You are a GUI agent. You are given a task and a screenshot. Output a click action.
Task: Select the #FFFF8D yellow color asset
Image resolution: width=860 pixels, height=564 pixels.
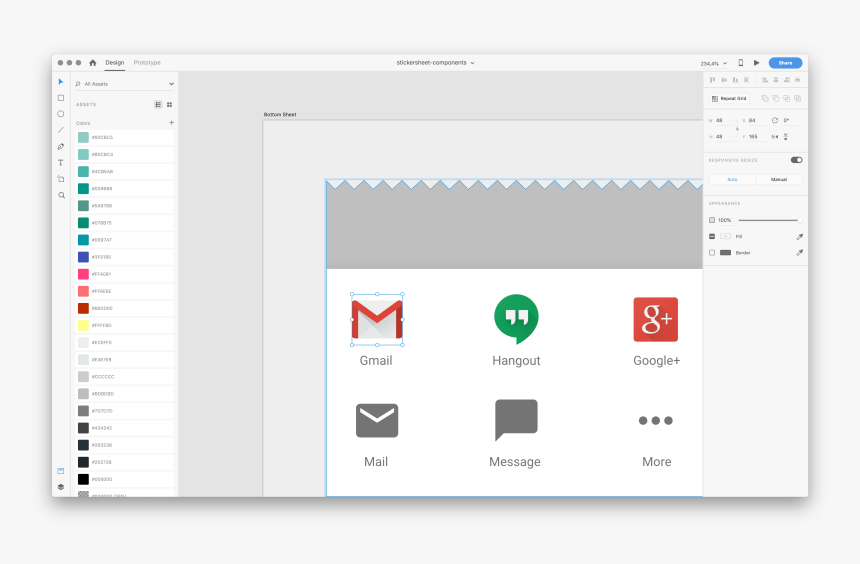point(125,325)
